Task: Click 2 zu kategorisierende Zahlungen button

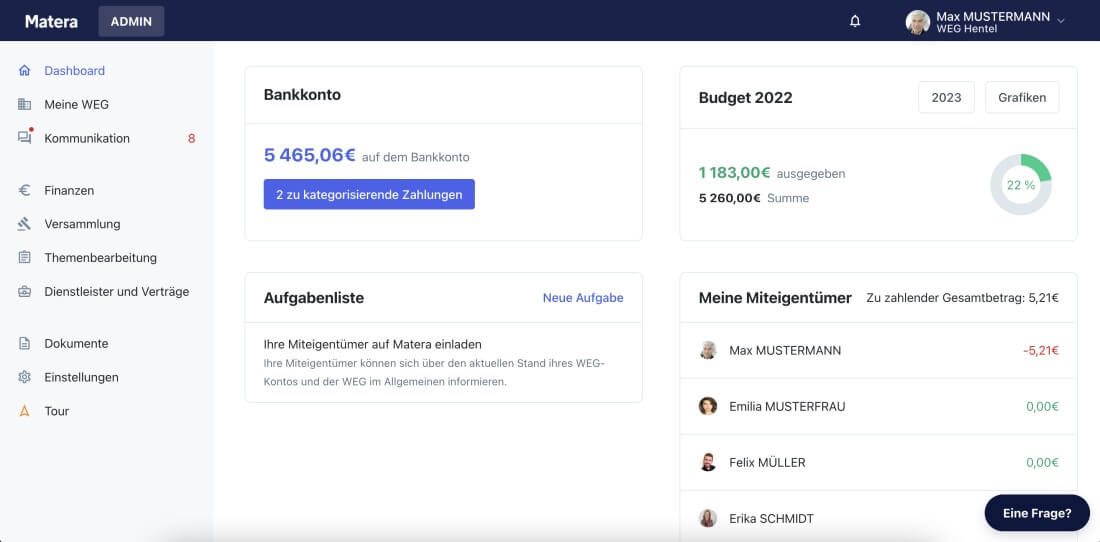Action: click(369, 194)
